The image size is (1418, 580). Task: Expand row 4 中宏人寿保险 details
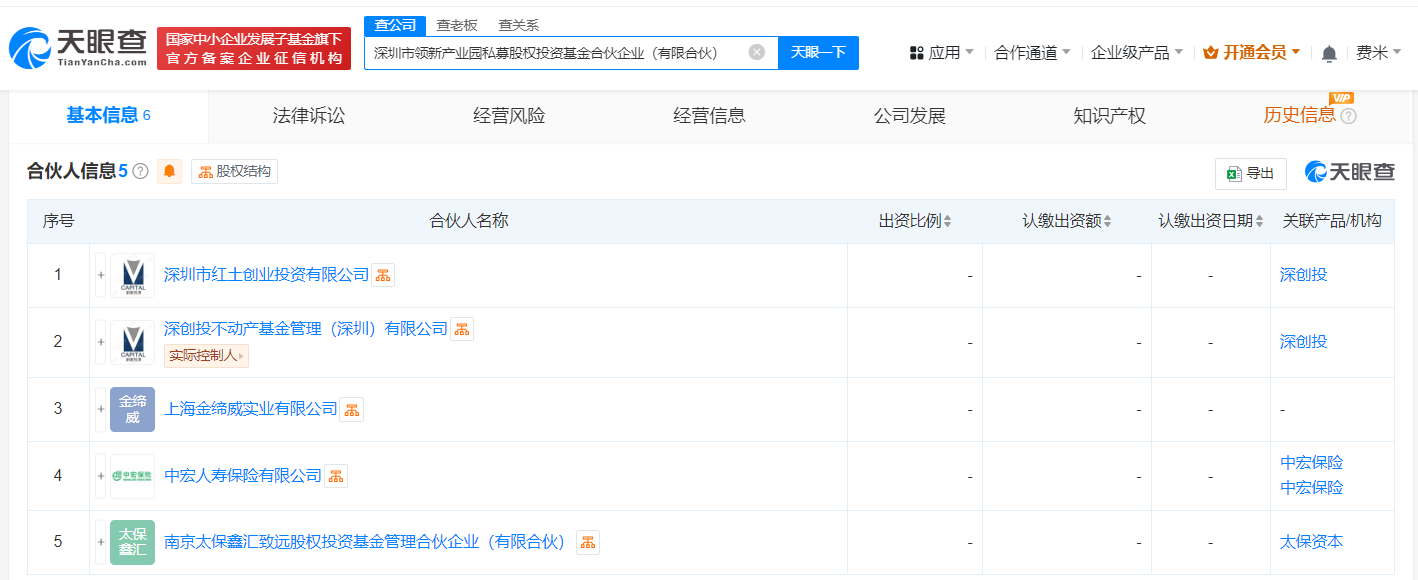pyautogui.click(x=100, y=476)
